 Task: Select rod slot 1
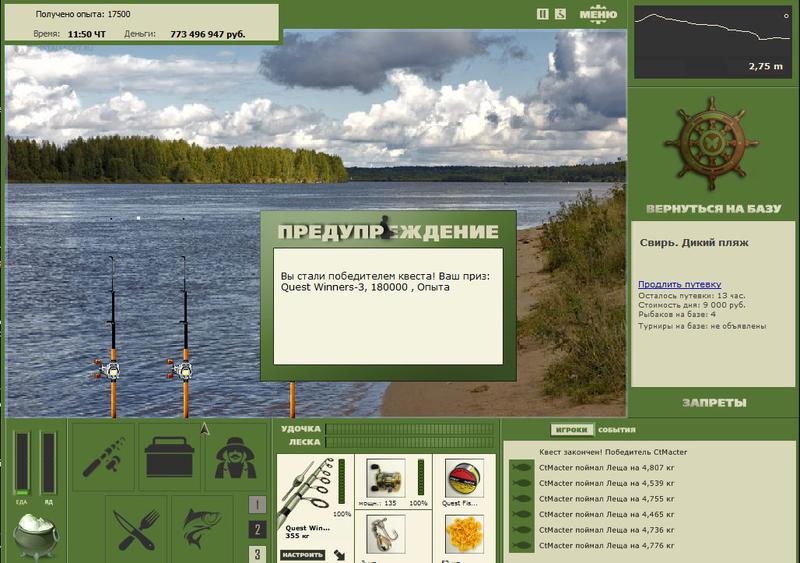point(257,505)
